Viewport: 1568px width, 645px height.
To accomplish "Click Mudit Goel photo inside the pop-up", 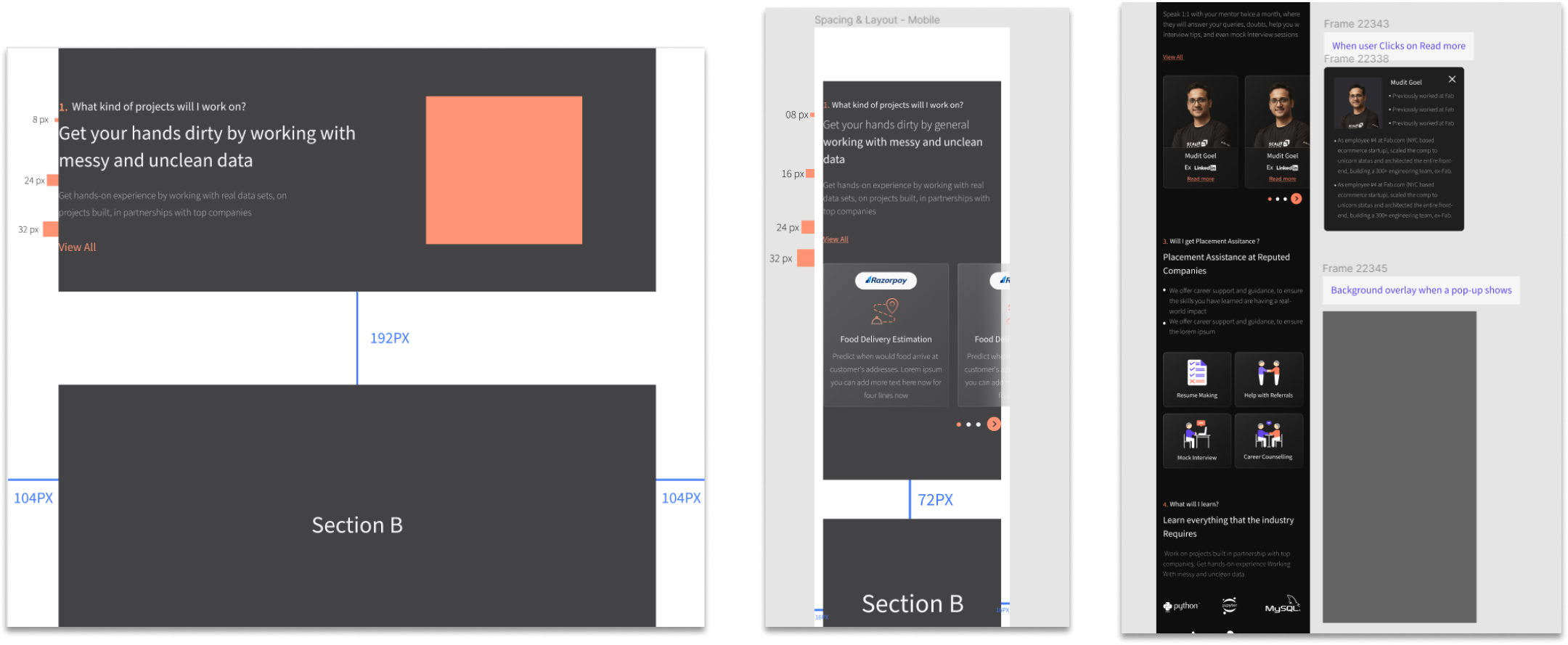I will tap(1357, 104).
